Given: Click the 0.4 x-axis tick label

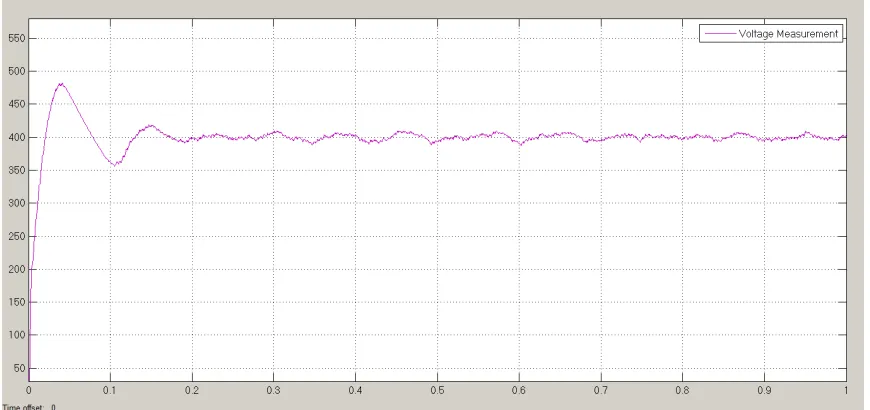Looking at the screenshot, I should pos(356,391).
